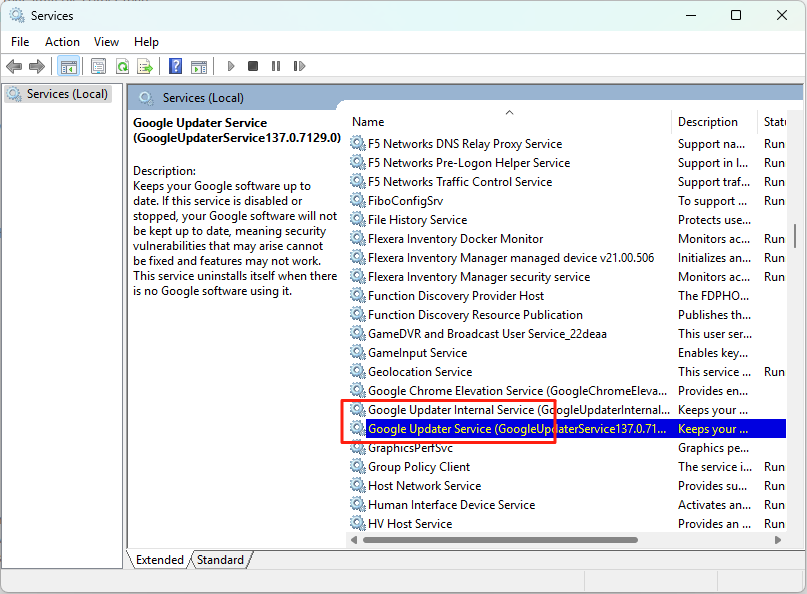This screenshot has width=807, height=594.
Task: Switch to the Extended tab
Action: coord(160,560)
